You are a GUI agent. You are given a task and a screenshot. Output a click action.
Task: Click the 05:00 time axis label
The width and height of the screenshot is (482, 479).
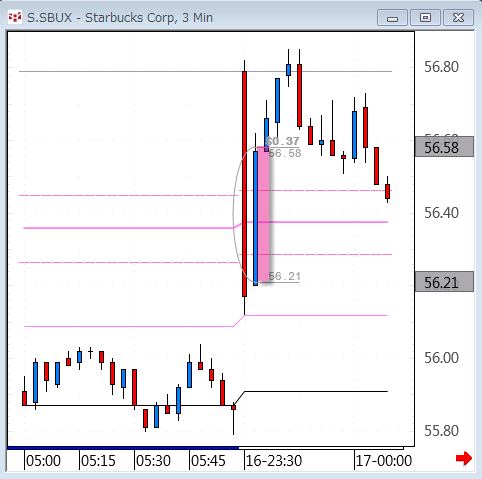point(43,461)
